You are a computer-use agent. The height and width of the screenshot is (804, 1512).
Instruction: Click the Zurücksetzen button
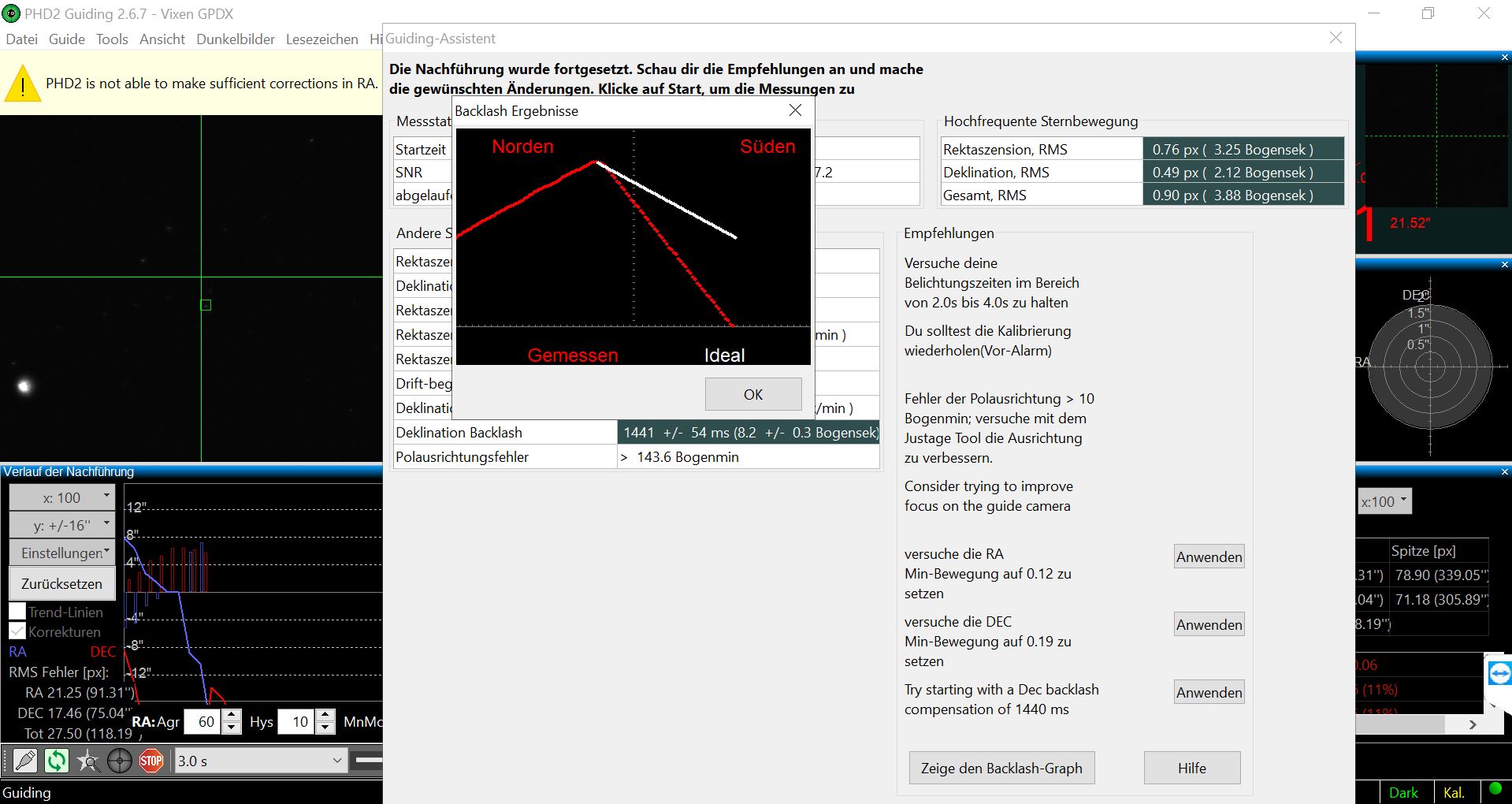(62, 583)
